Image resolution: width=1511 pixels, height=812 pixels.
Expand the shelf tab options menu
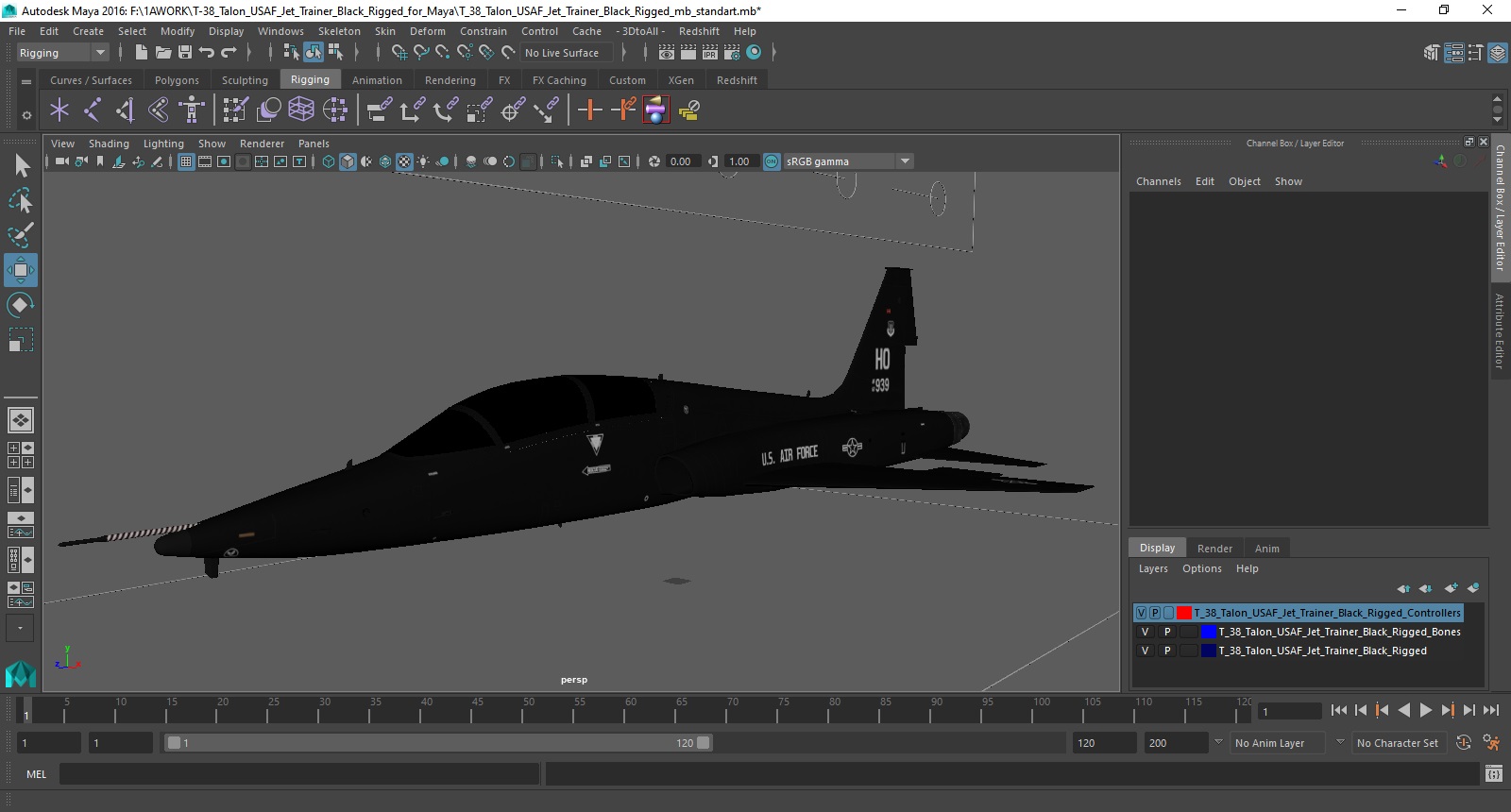click(x=26, y=115)
